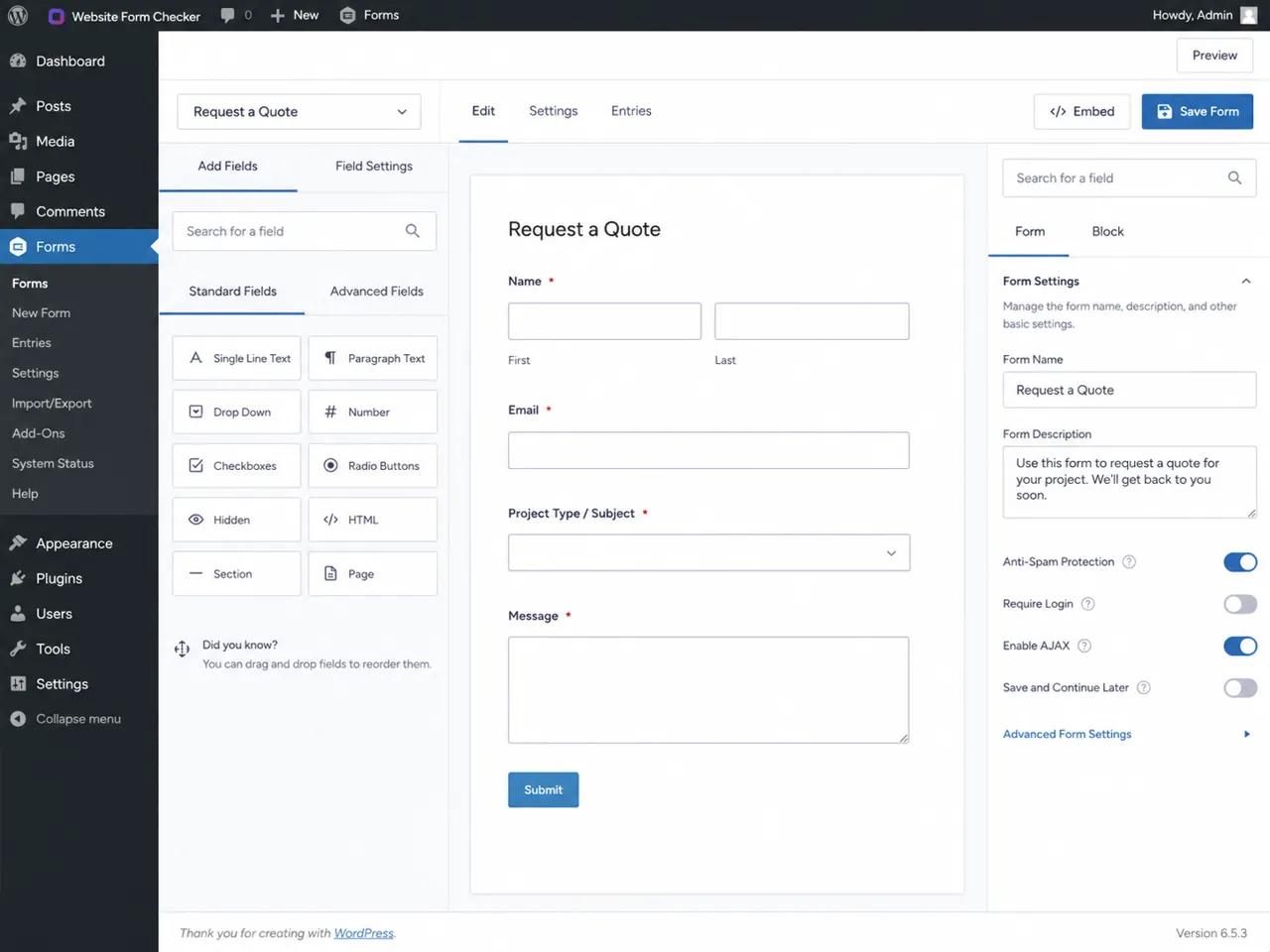Click the Embed button
The height and width of the screenshot is (952, 1270).
click(x=1082, y=111)
